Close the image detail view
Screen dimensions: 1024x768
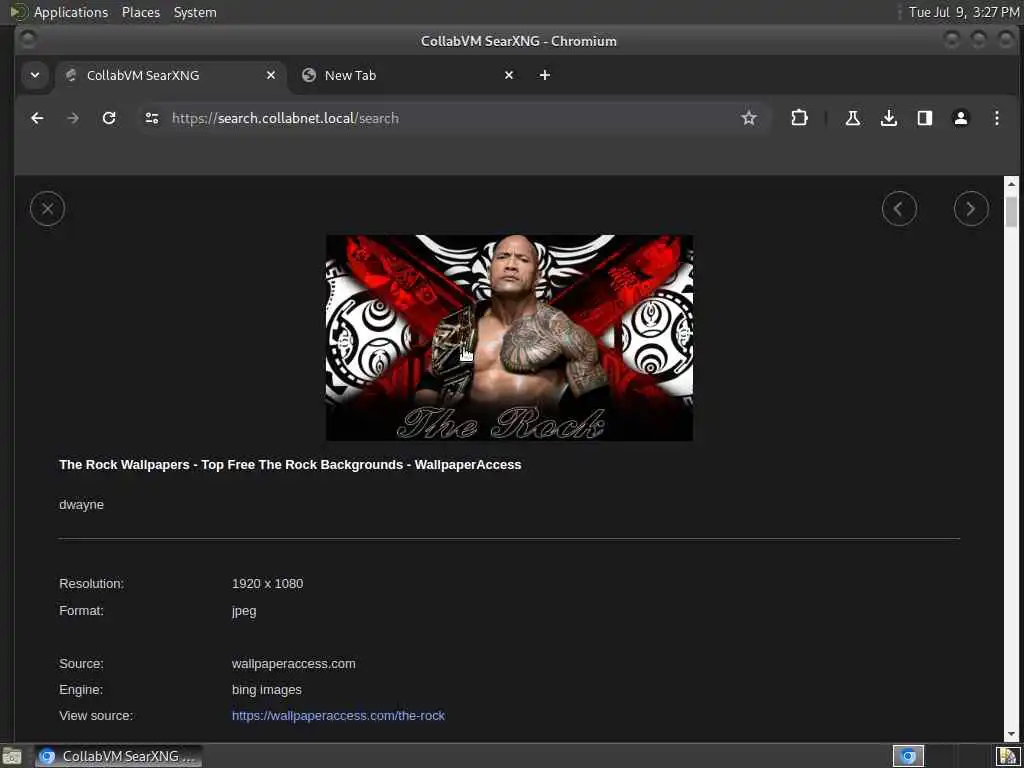click(x=47, y=209)
